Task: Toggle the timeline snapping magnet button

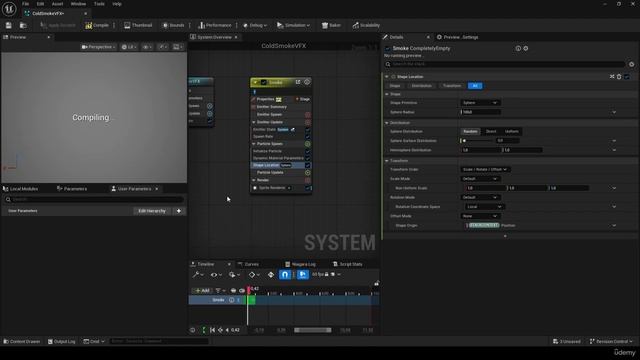Action: coord(285,275)
